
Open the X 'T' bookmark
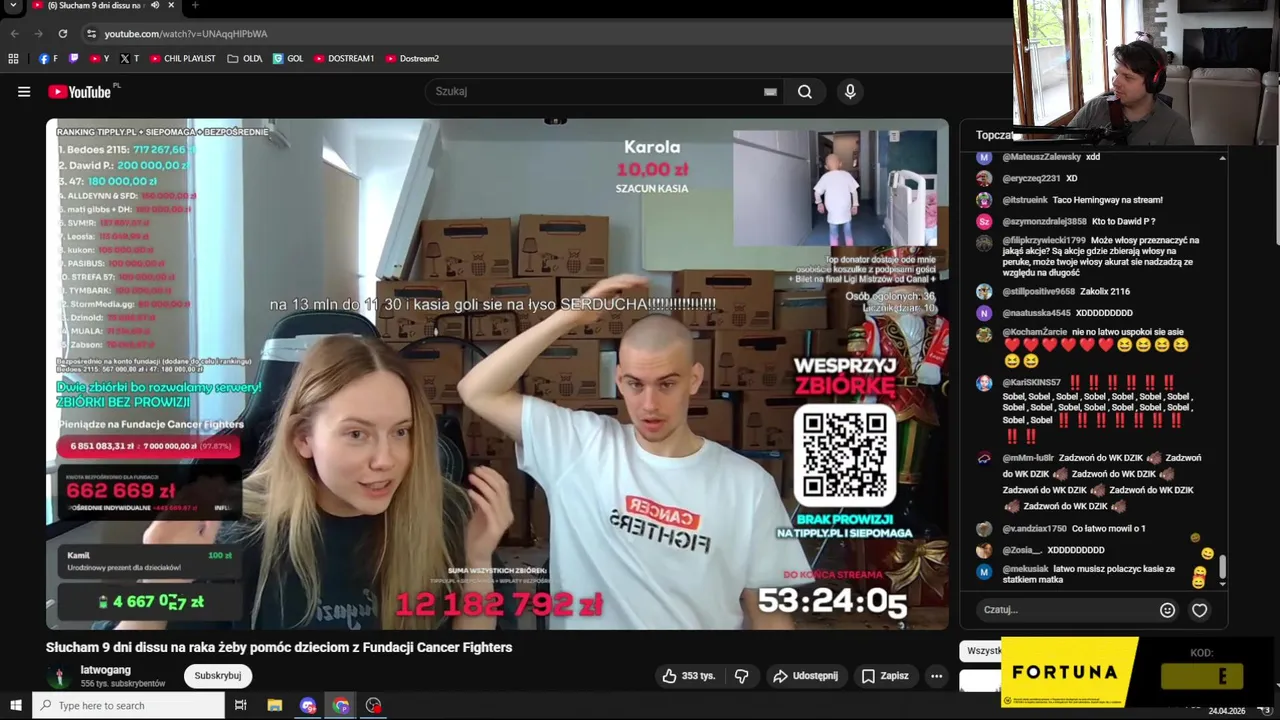click(130, 59)
